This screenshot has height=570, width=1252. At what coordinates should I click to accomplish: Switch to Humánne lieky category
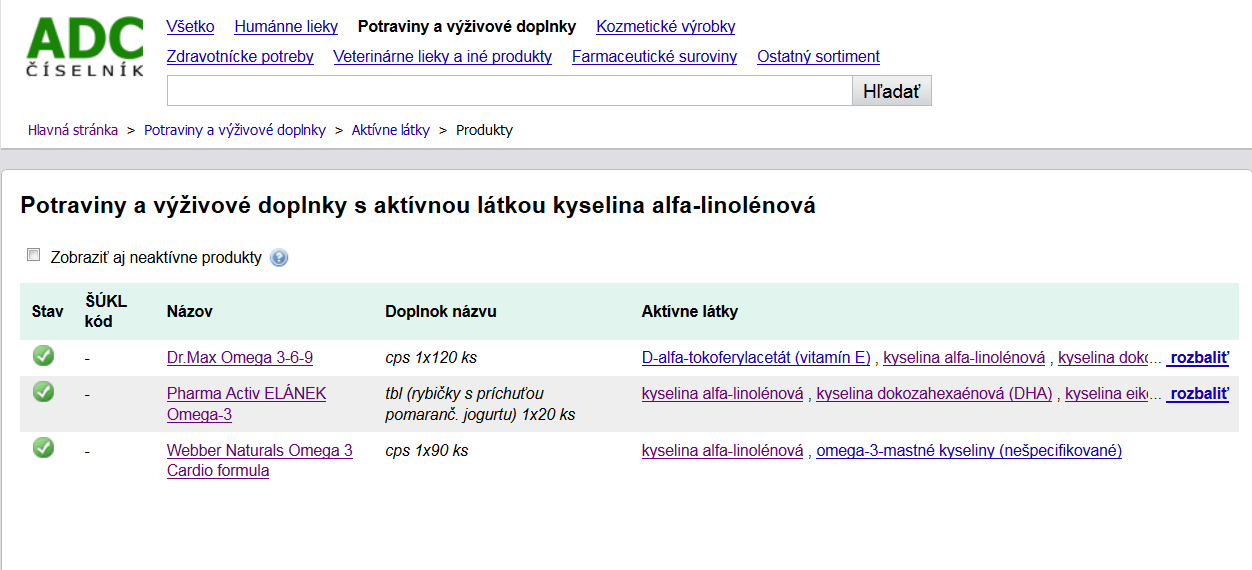click(286, 27)
